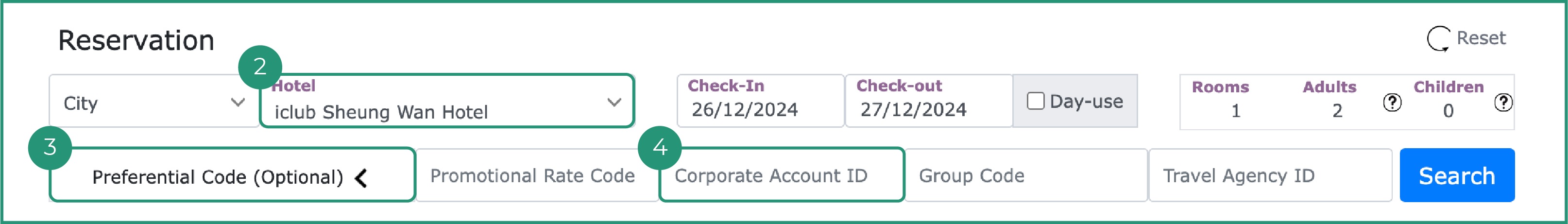Open the Check-In date picker
This screenshot has height=224, width=1568.
759,102
